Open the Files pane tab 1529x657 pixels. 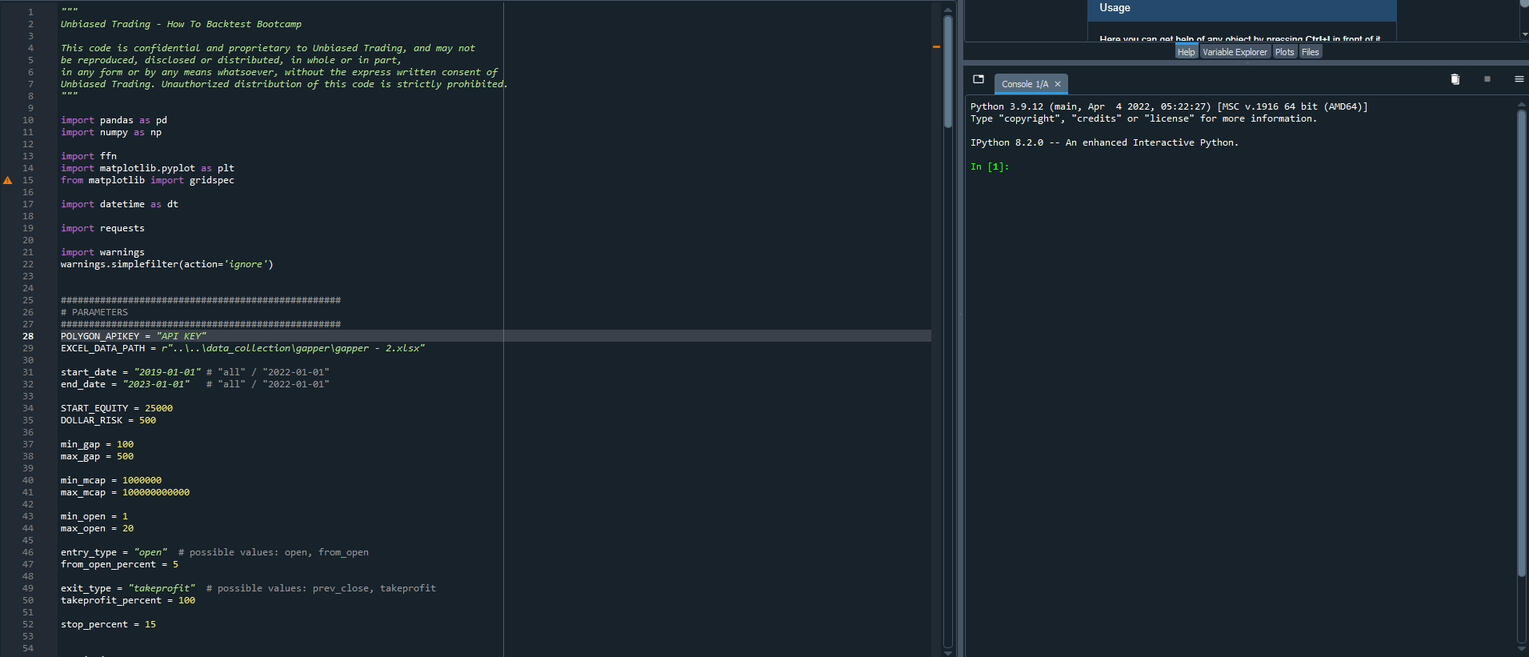(x=1310, y=52)
